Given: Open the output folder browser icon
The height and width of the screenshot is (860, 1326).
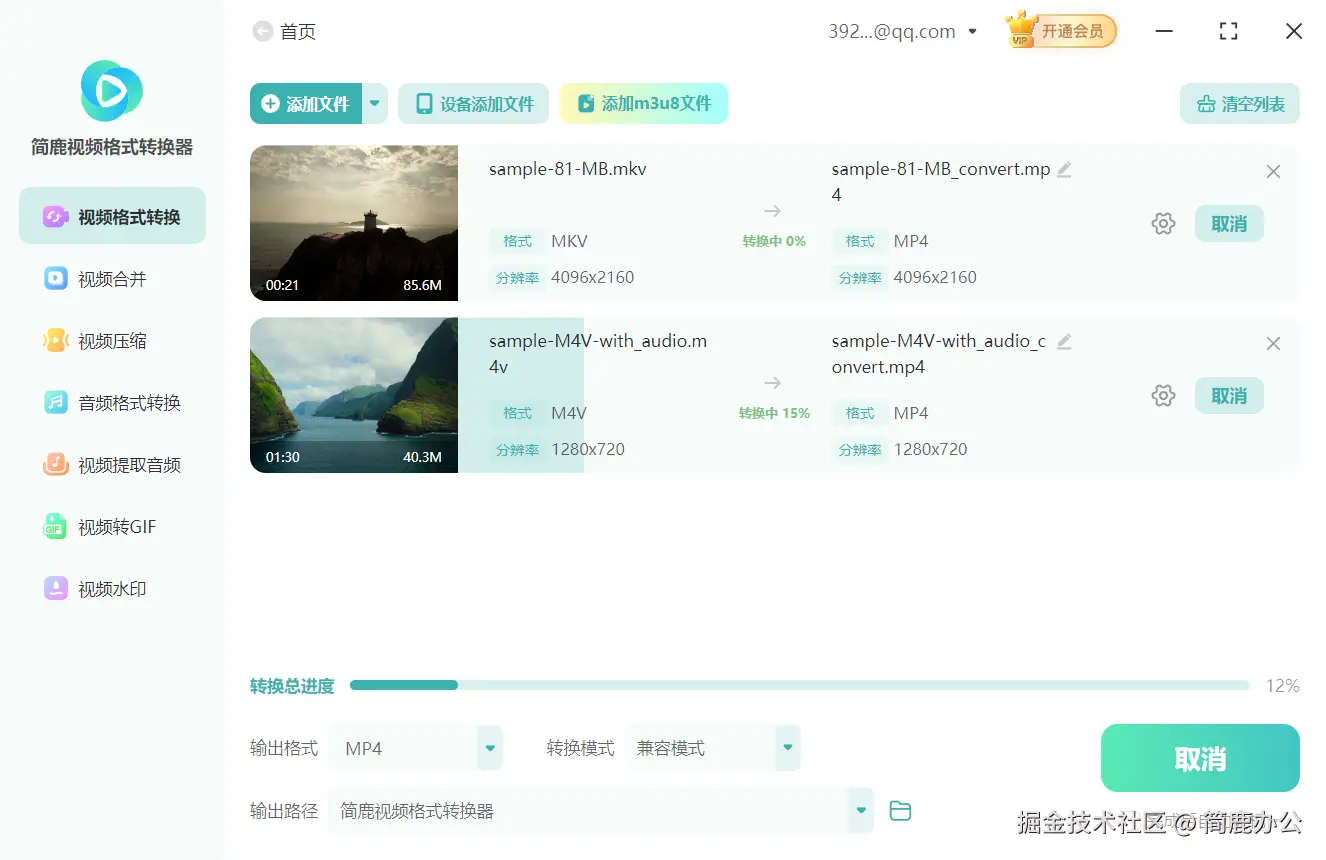Looking at the screenshot, I should click(899, 811).
